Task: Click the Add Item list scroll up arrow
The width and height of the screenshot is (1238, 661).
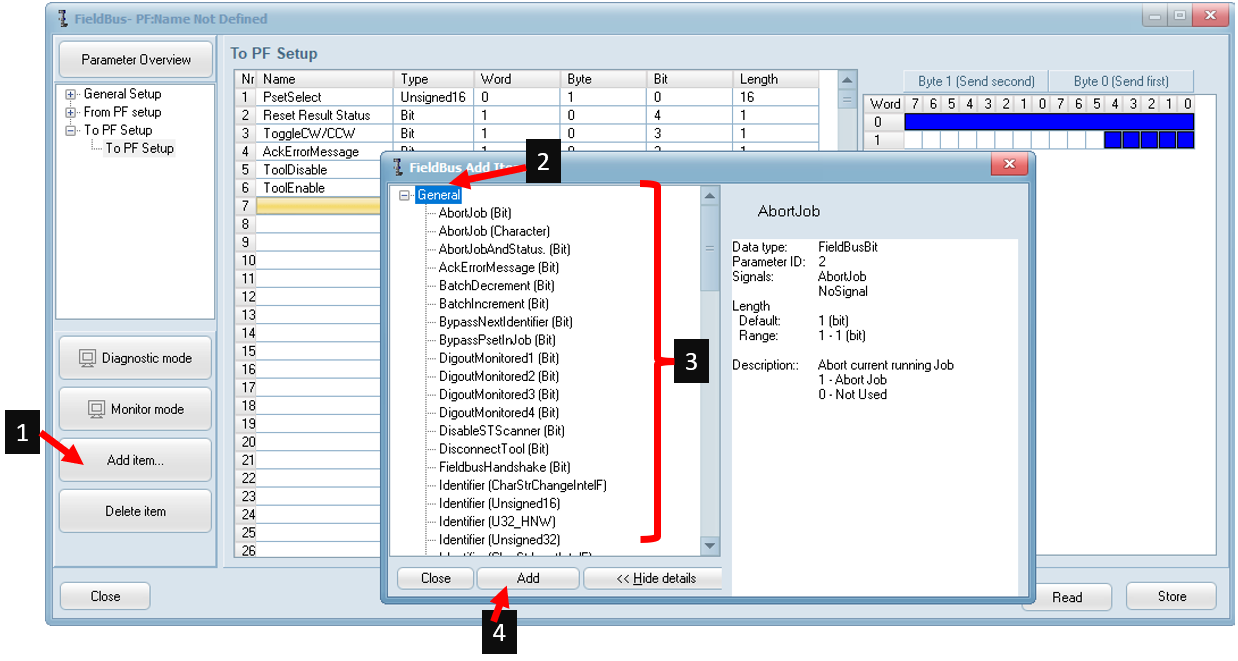Action: click(710, 195)
